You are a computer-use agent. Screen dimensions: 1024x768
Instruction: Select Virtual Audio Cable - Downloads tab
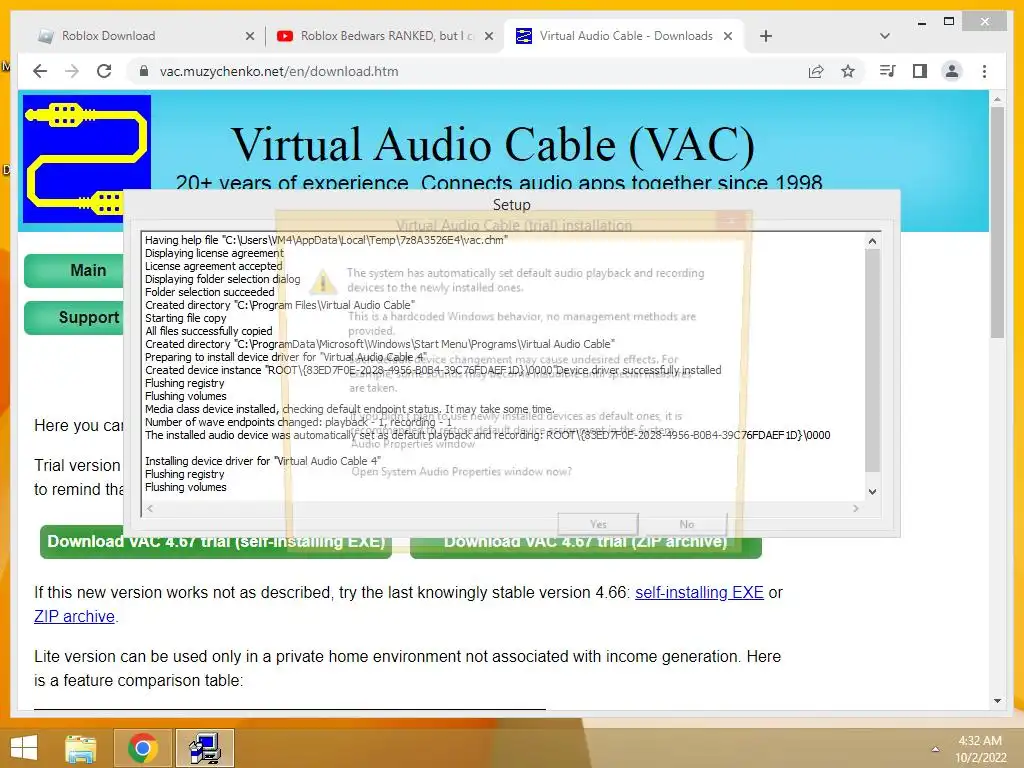(x=626, y=36)
